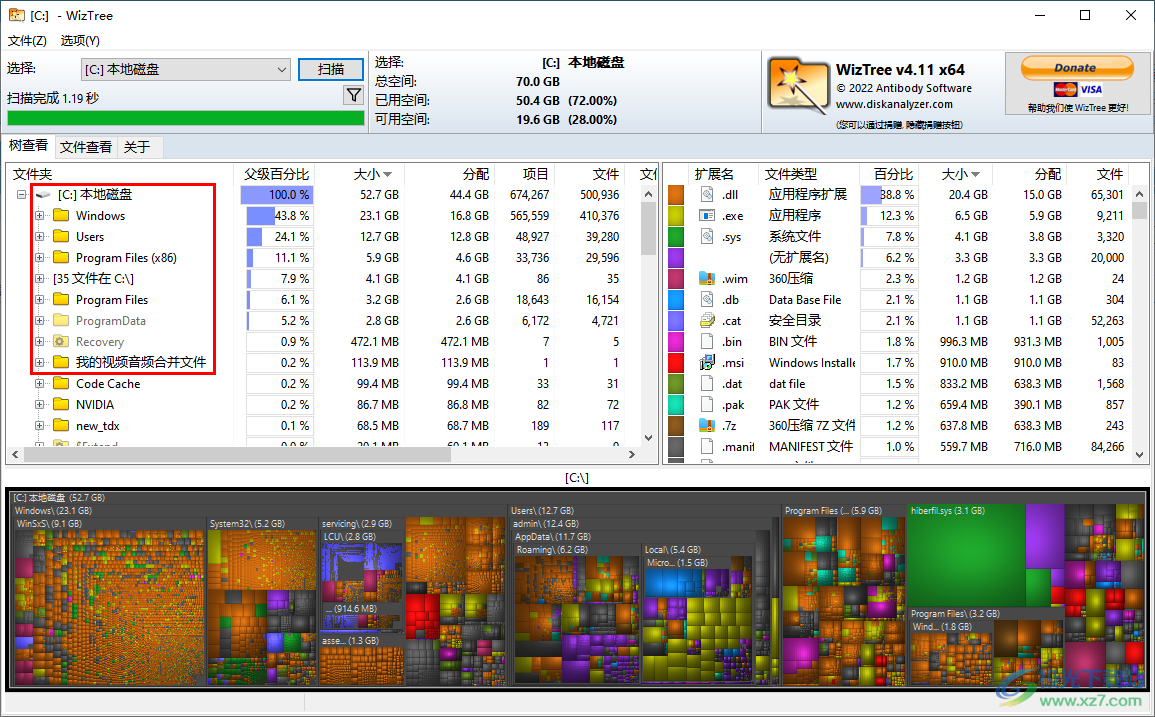Click the .msi installer icon
1155x717 pixels.
[707, 363]
